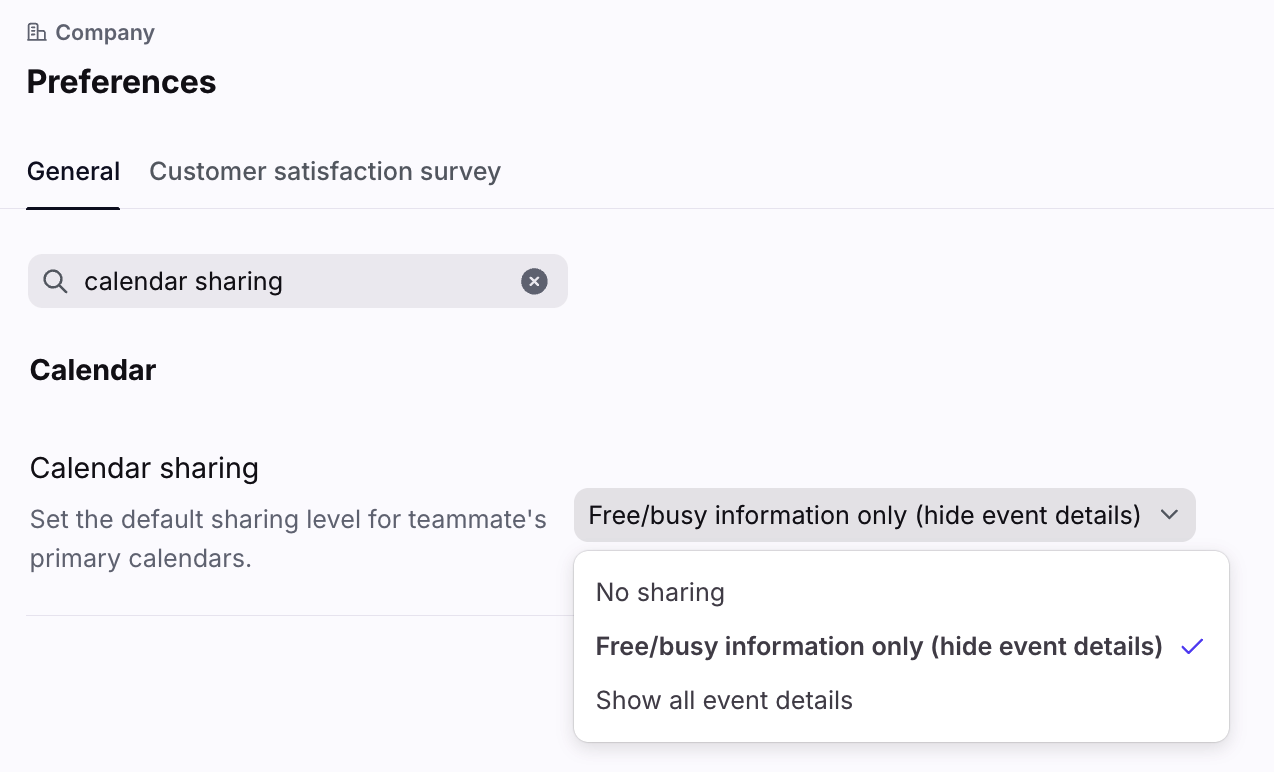Choose the No sharing option
The width and height of the screenshot is (1274, 772).
coord(660,592)
